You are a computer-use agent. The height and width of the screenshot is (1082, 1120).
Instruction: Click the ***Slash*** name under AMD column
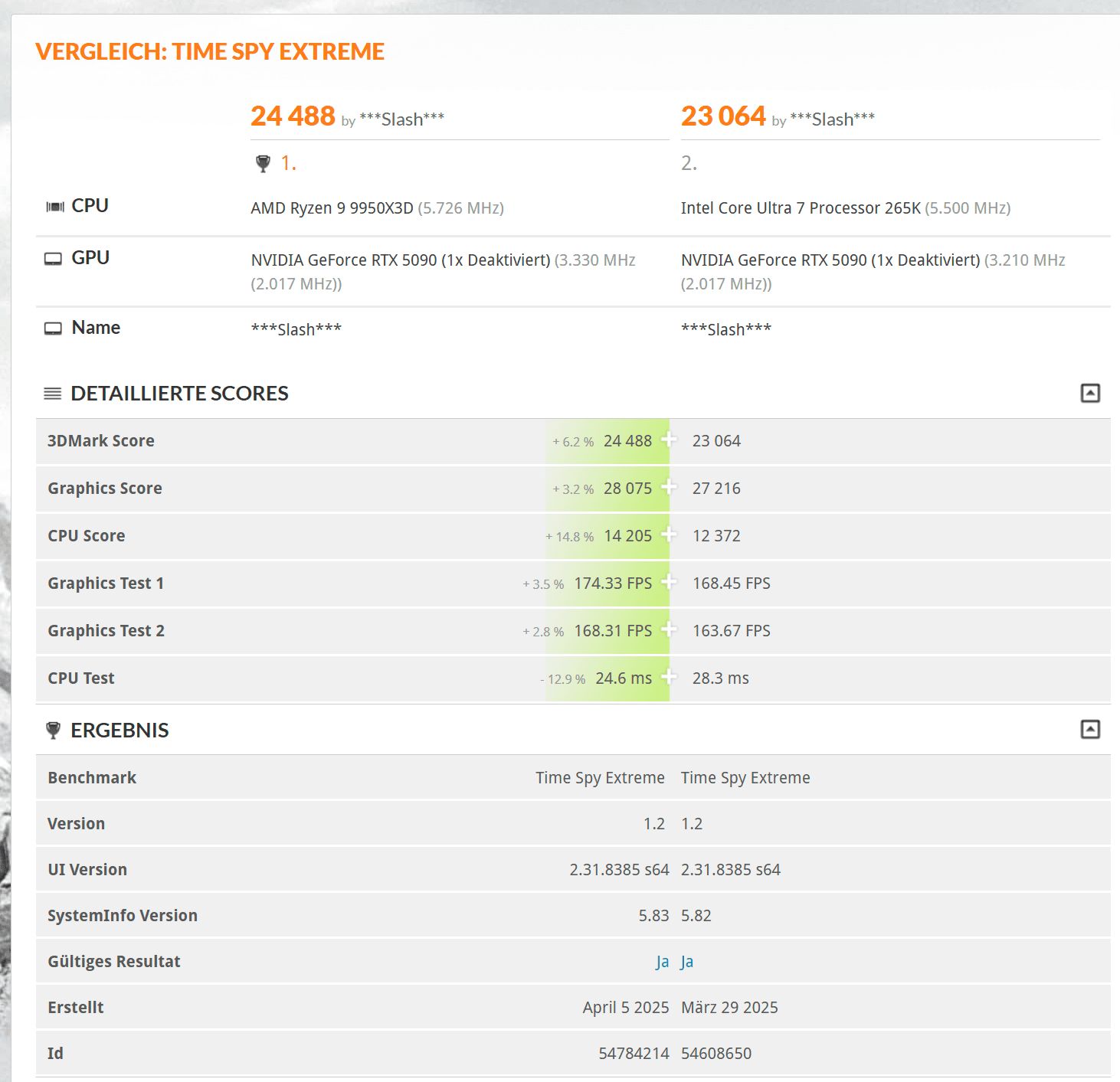tap(296, 329)
